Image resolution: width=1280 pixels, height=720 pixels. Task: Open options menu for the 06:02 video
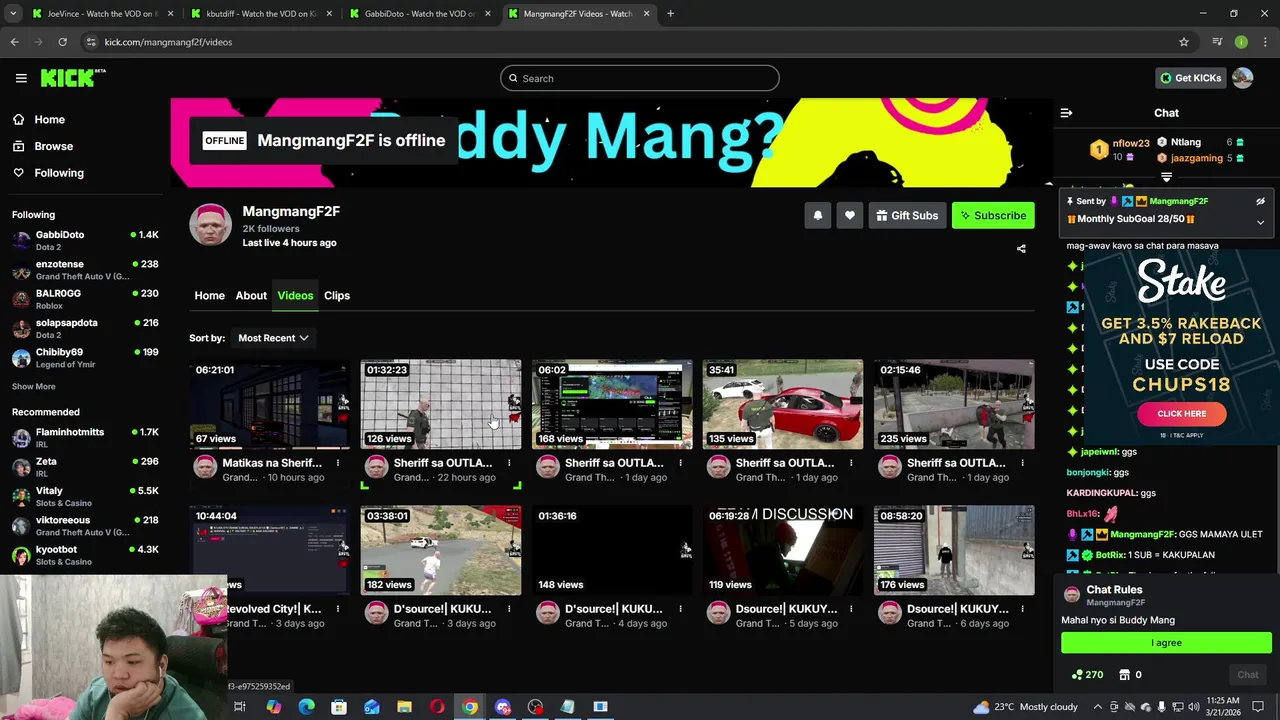(x=680, y=463)
